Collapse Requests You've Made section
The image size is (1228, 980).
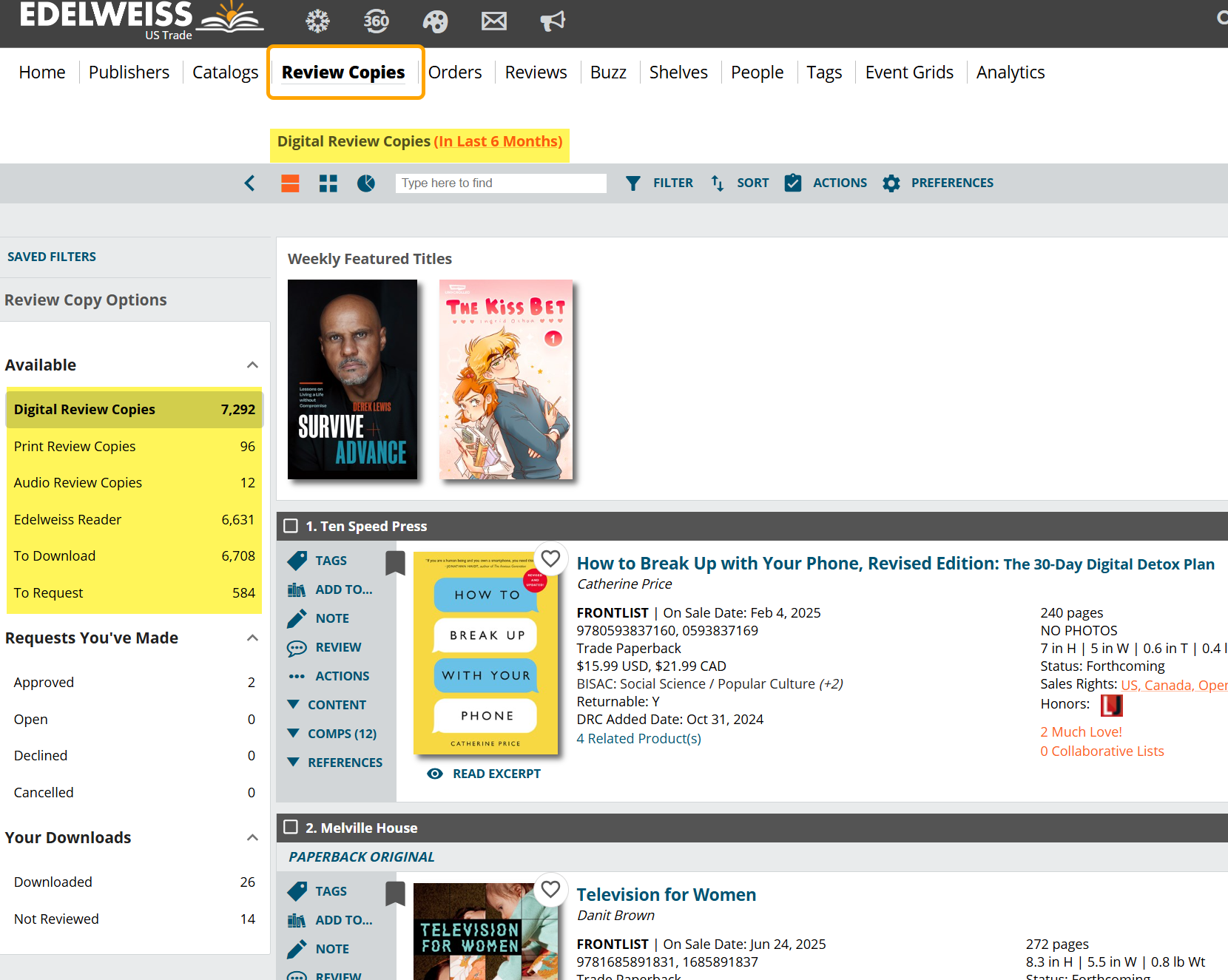click(252, 638)
